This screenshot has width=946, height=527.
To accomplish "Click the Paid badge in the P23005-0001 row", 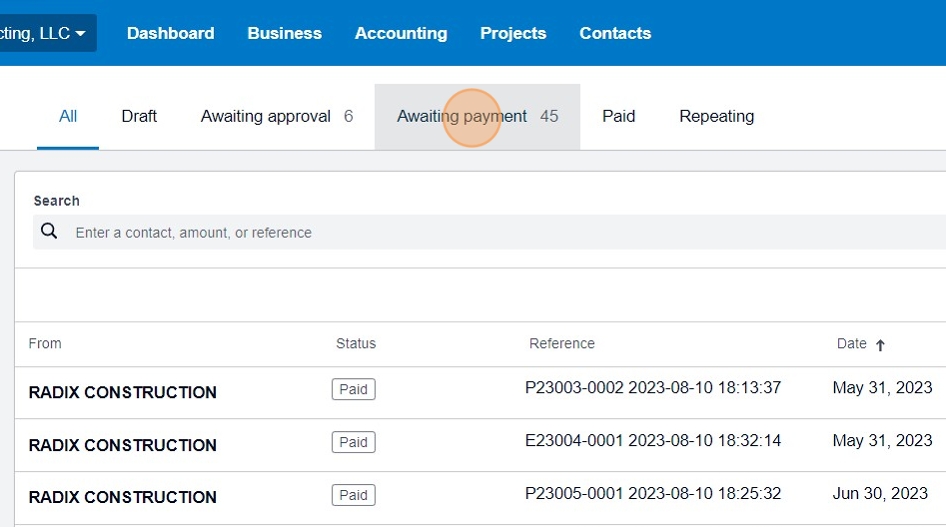I will [354, 495].
